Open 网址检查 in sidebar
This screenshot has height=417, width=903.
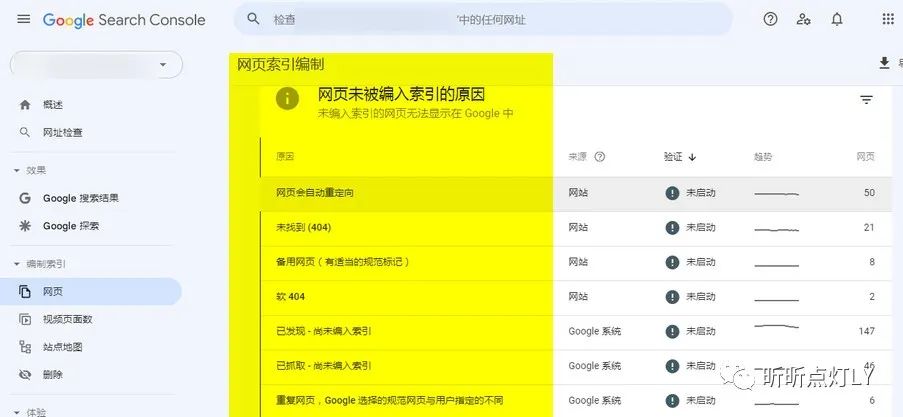point(64,132)
